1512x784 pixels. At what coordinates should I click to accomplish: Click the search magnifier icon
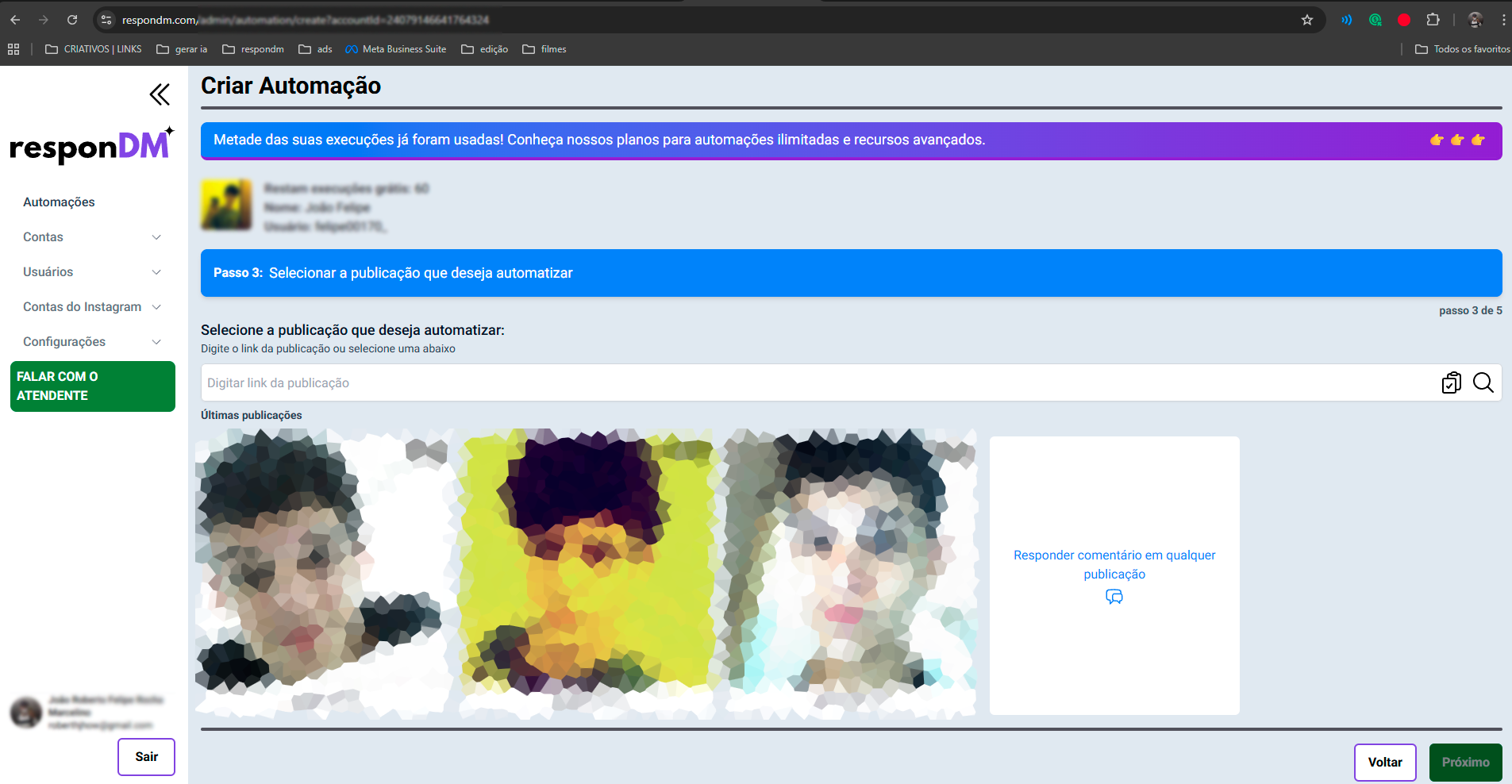click(x=1483, y=382)
